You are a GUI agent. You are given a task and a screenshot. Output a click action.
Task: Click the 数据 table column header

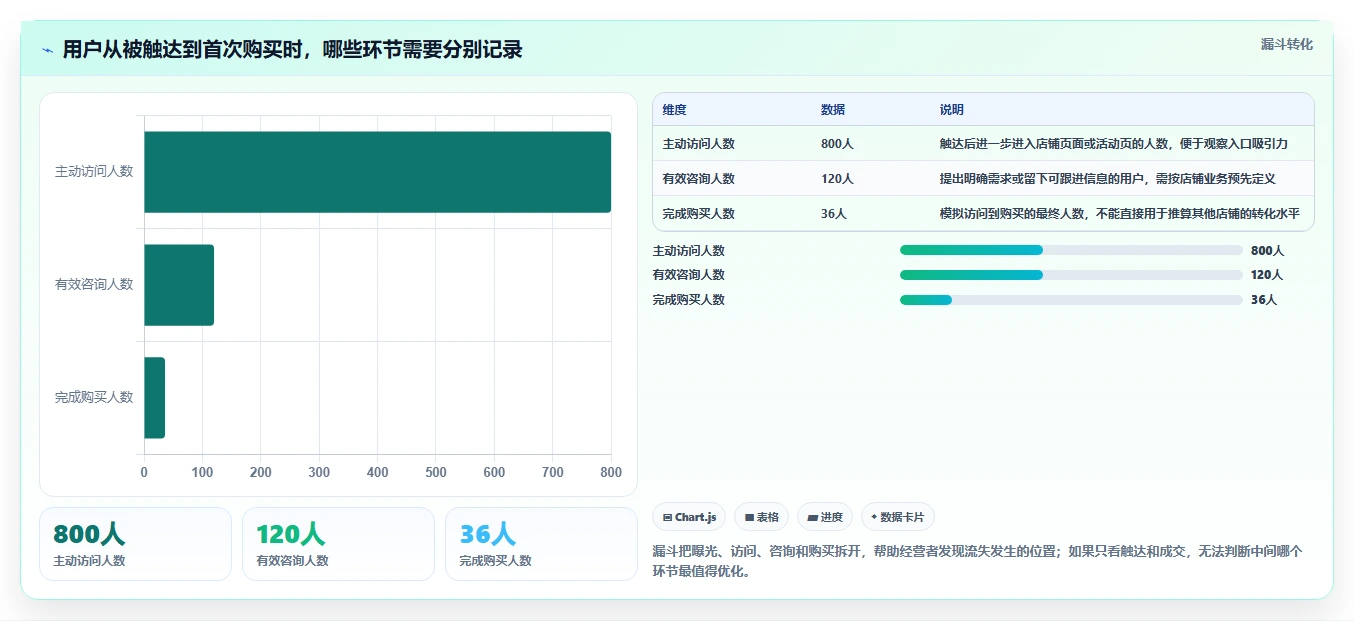pos(833,110)
